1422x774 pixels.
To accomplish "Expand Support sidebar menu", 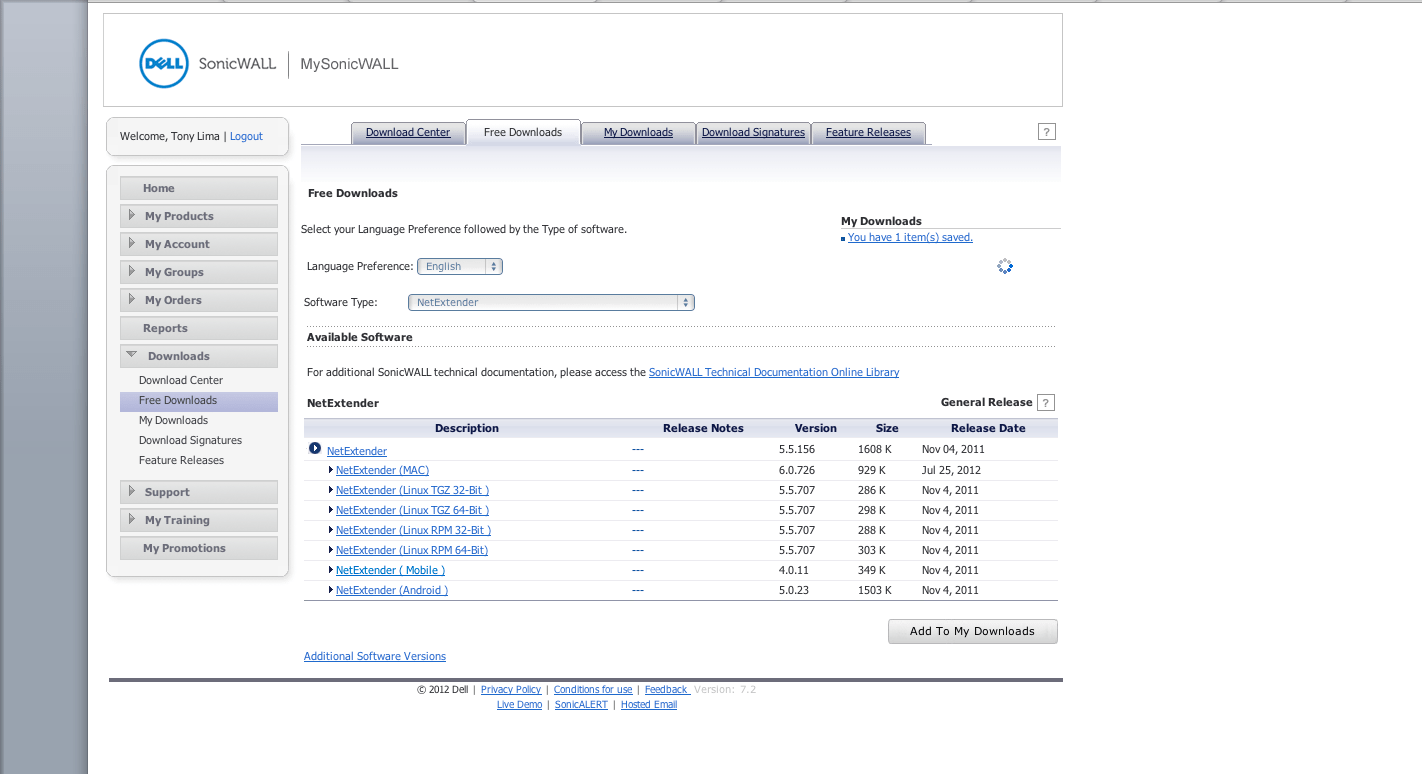I will [x=199, y=492].
